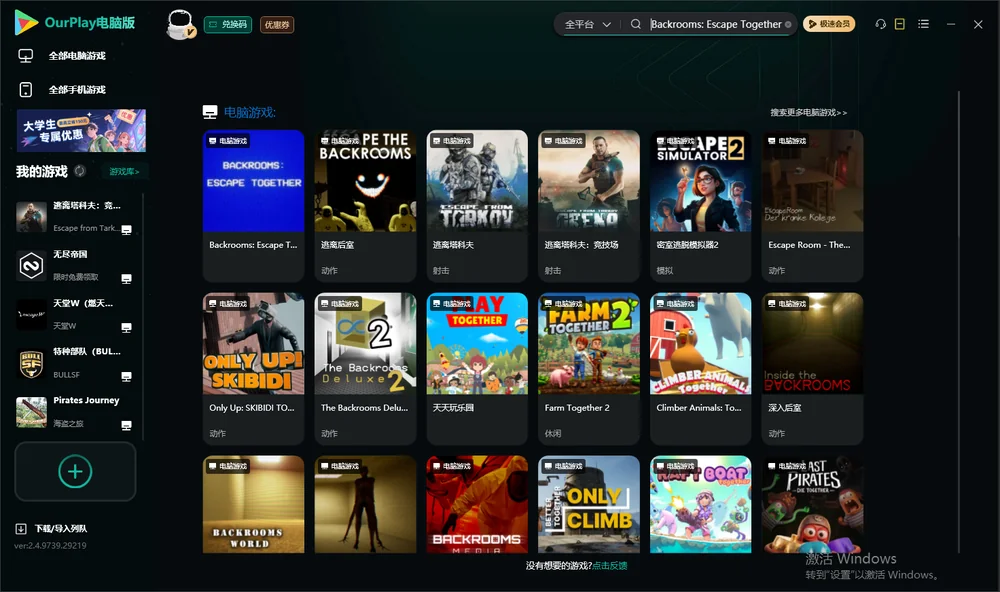The height and width of the screenshot is (592, 1000).
Task: Click PC icon on the 无尽帝国 row
Action: tap(126, 279)
